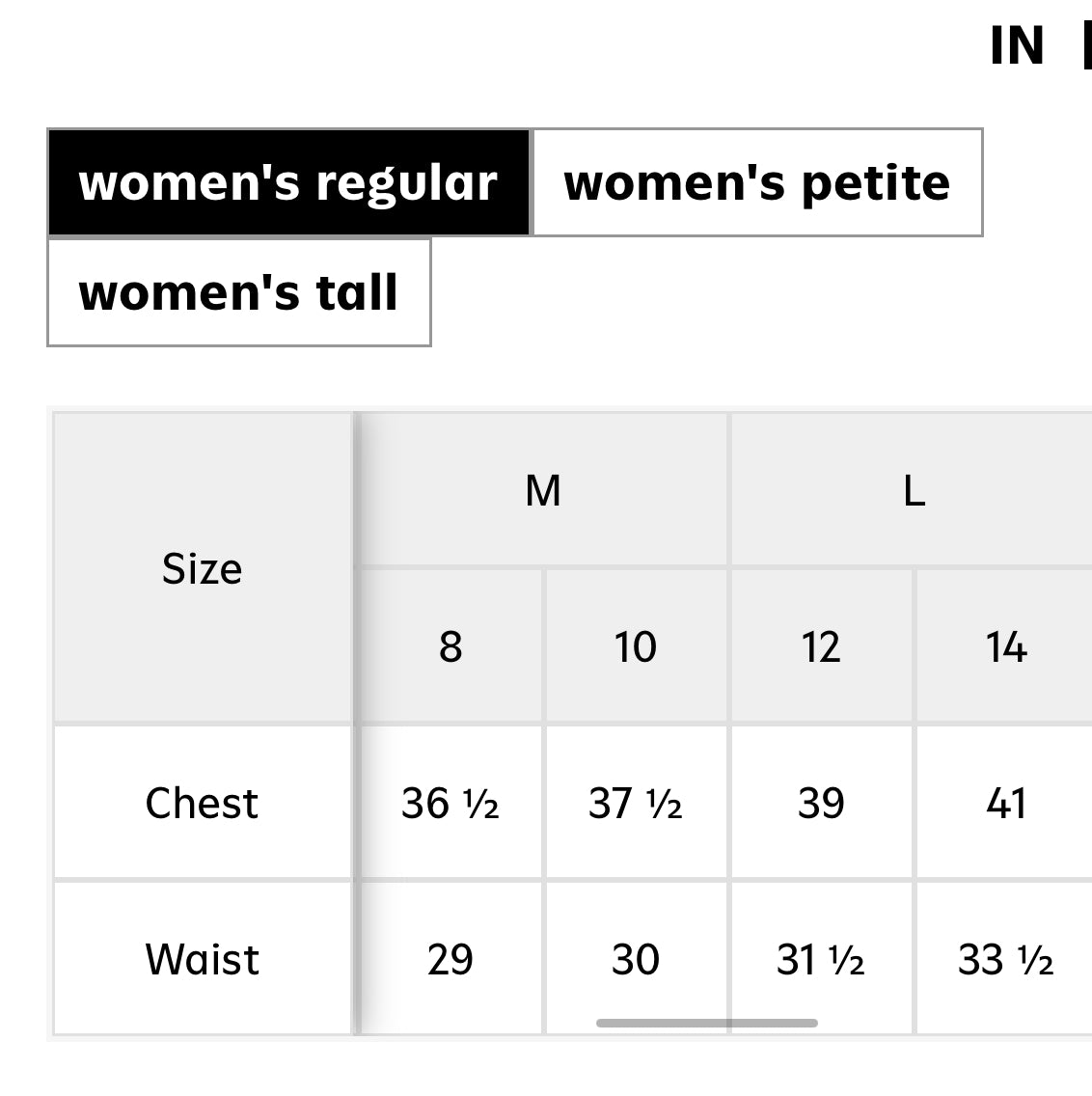Select the L size column header
This screenshot has width=1092, height=1096.
[x=913, y=490]
